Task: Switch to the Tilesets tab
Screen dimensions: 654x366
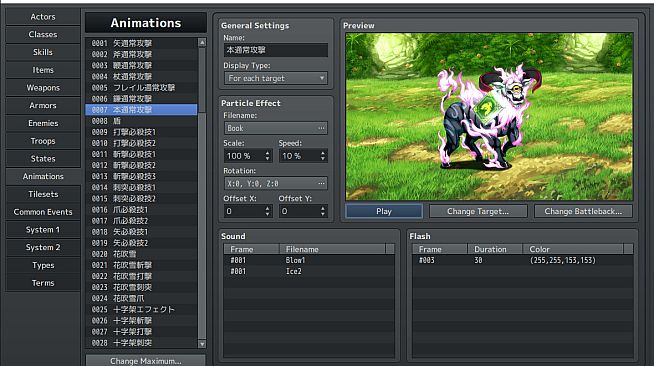Action: click(x=43, y=194)
